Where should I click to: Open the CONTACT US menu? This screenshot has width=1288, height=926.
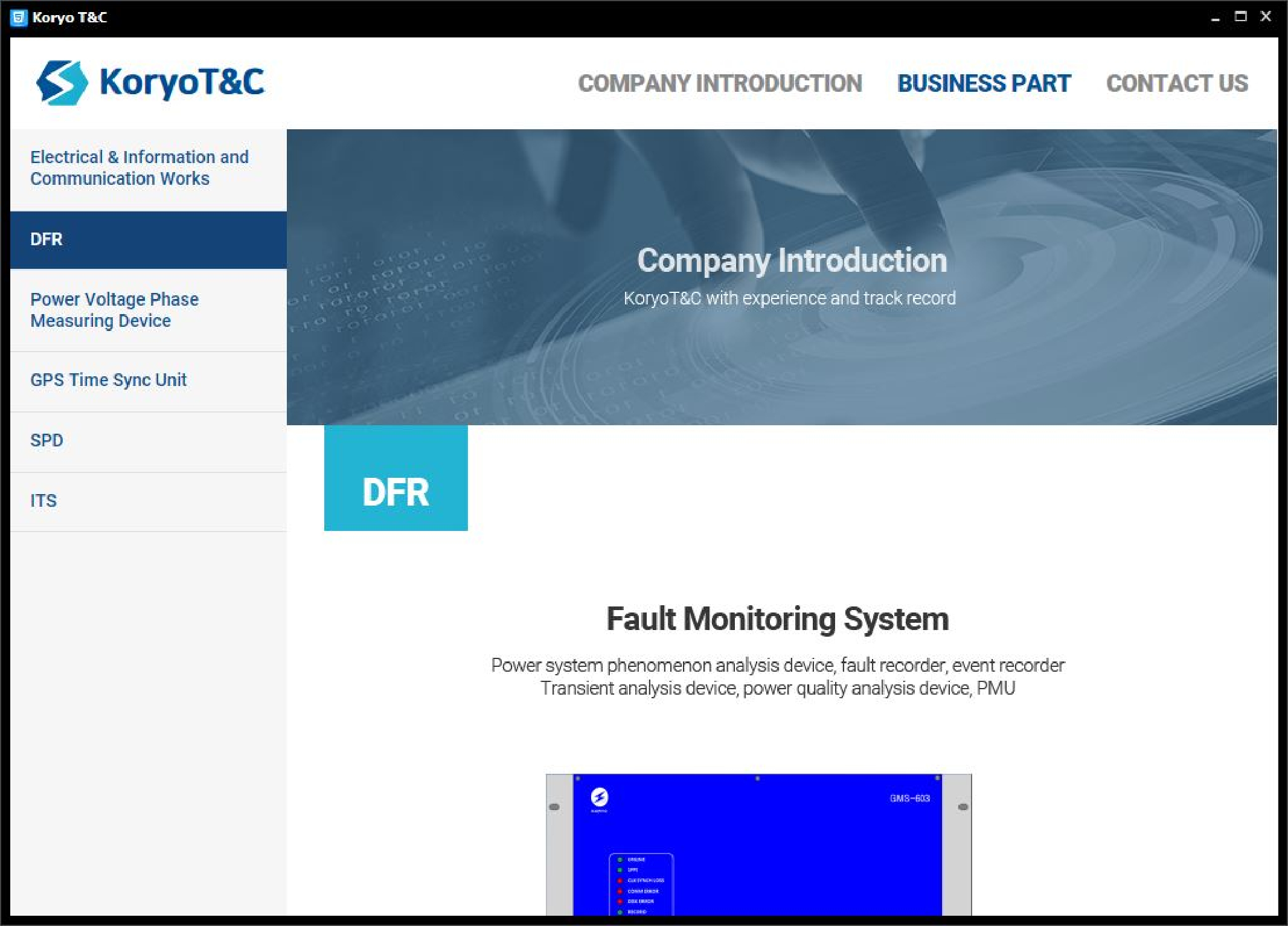[1177, 83]
